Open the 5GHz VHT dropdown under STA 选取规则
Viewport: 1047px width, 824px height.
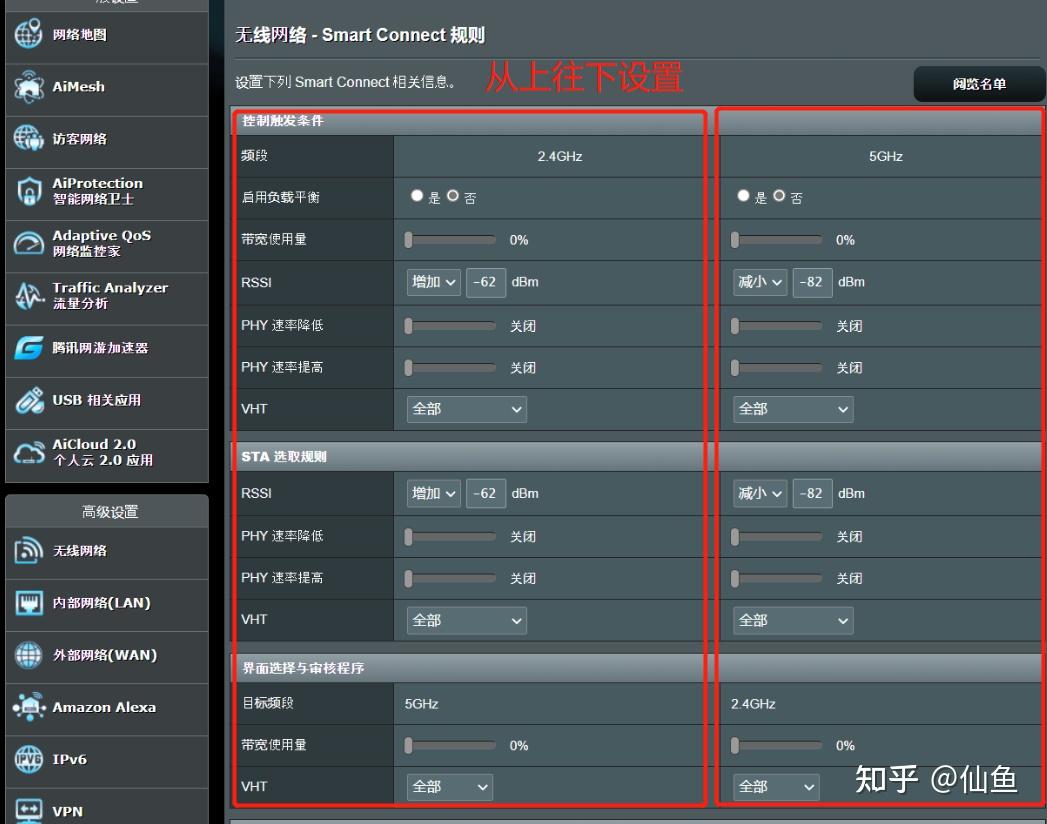click(x=791, y=620)
